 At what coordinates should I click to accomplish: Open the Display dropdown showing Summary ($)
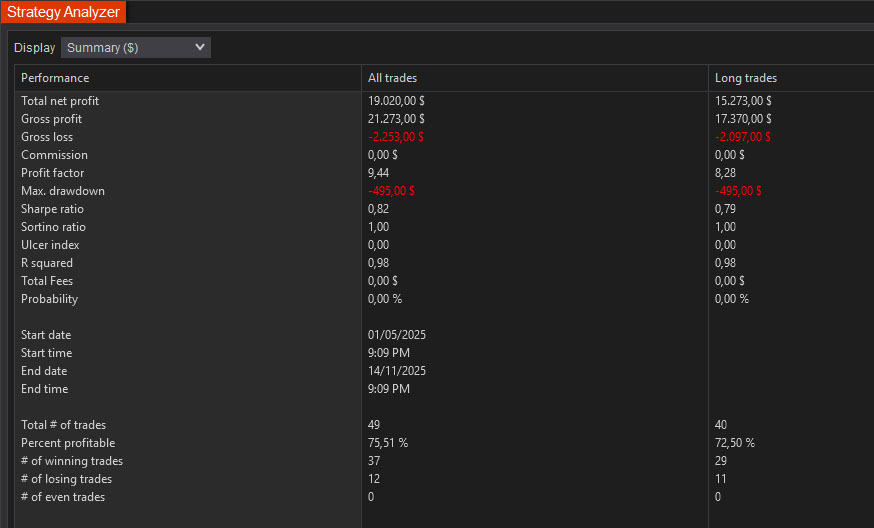[x=136, y=48]
